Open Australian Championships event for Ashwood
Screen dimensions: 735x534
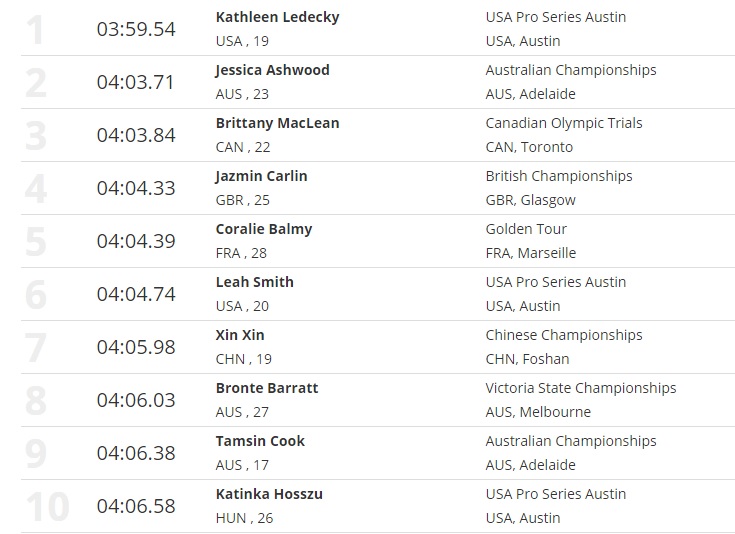coord(571,70)
